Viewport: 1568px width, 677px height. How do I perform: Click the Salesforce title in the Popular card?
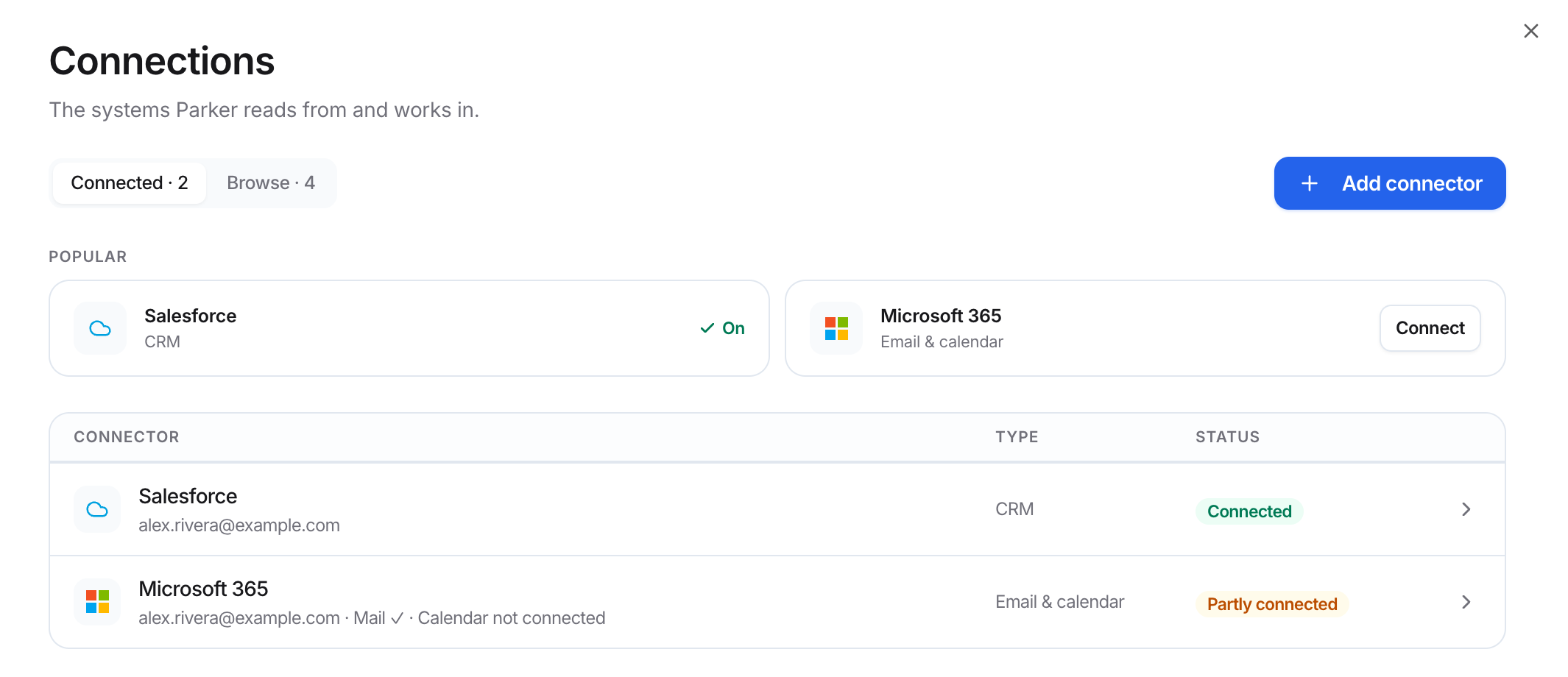[190, 316]
